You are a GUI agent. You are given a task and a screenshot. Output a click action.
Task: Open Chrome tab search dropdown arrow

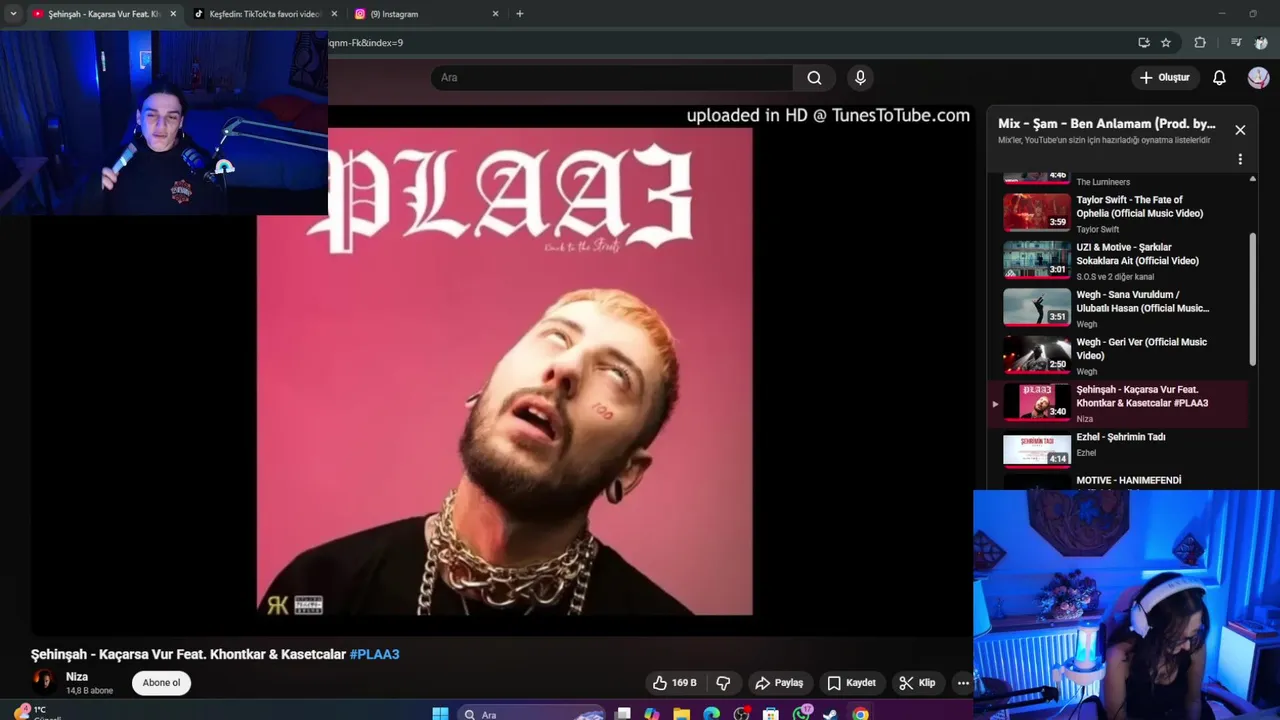[x=13, y=14]
